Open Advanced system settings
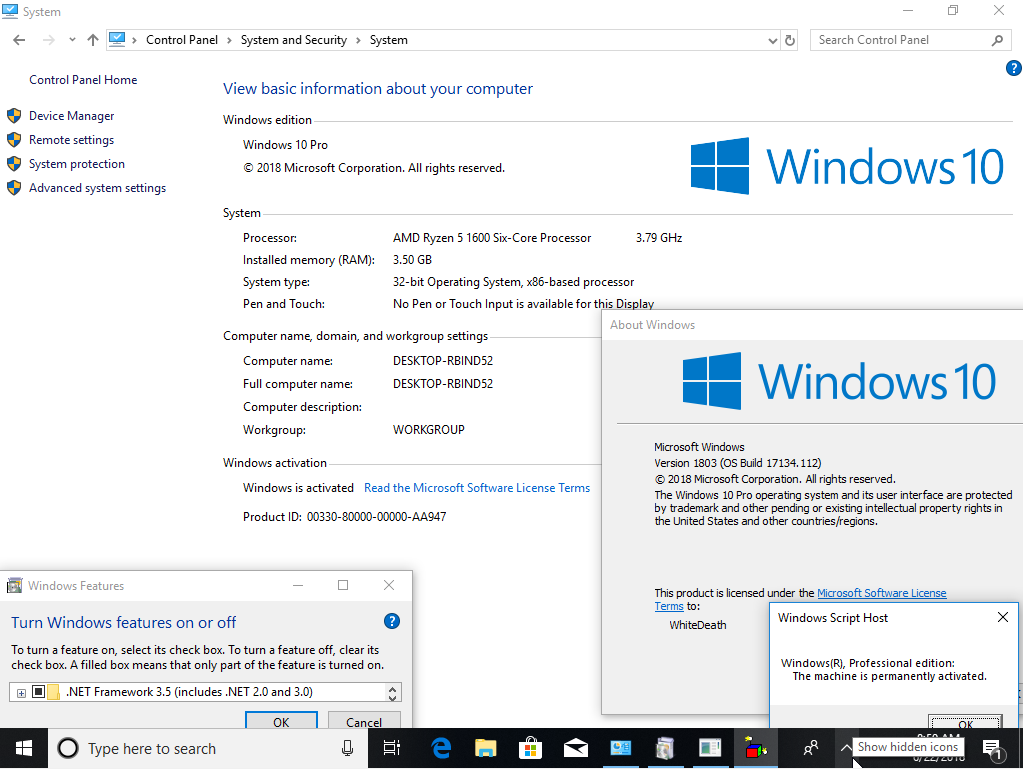 pyautogui.click(x=97, y=188)
